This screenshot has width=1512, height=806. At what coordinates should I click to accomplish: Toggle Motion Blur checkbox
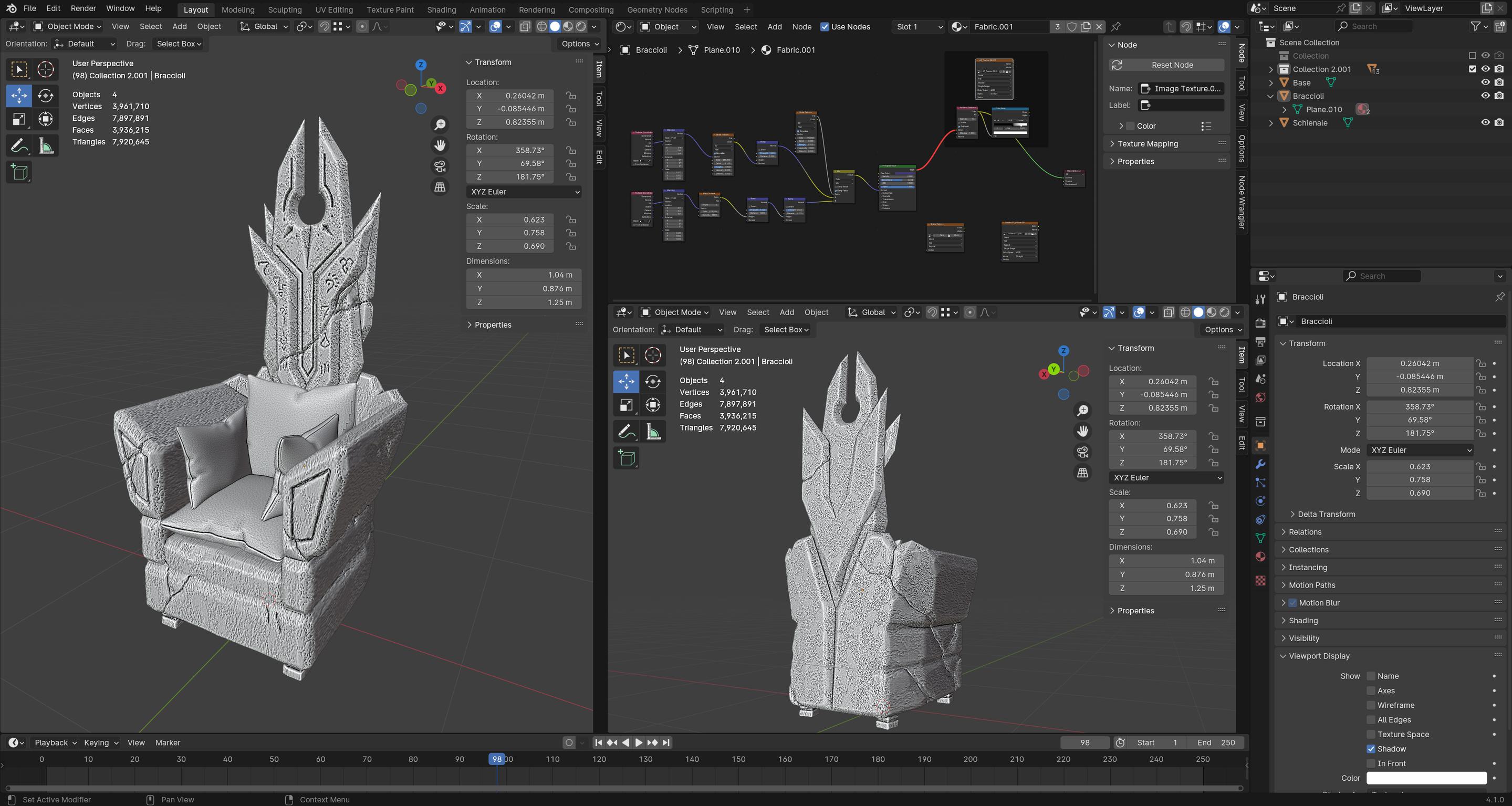coord(1292,603)
